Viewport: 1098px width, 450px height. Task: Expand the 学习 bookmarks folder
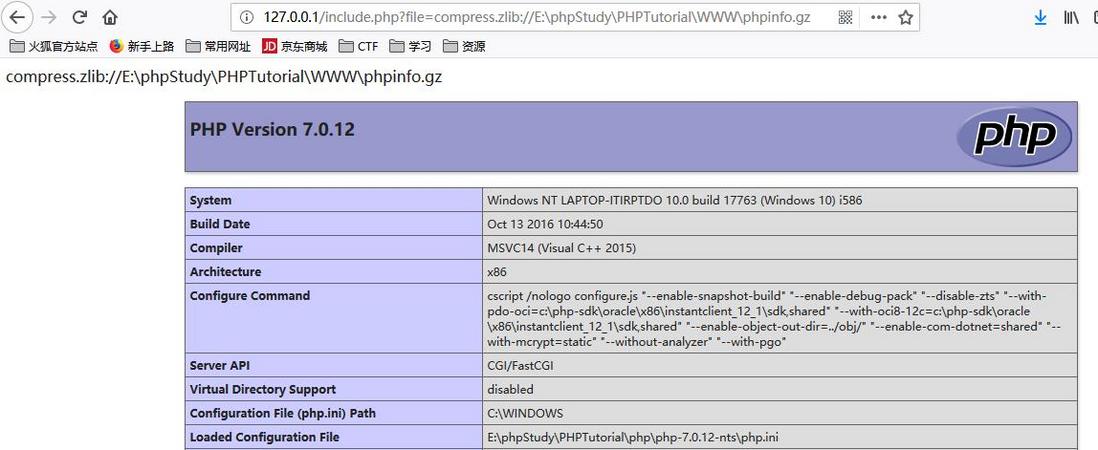[x=411, y=46]
